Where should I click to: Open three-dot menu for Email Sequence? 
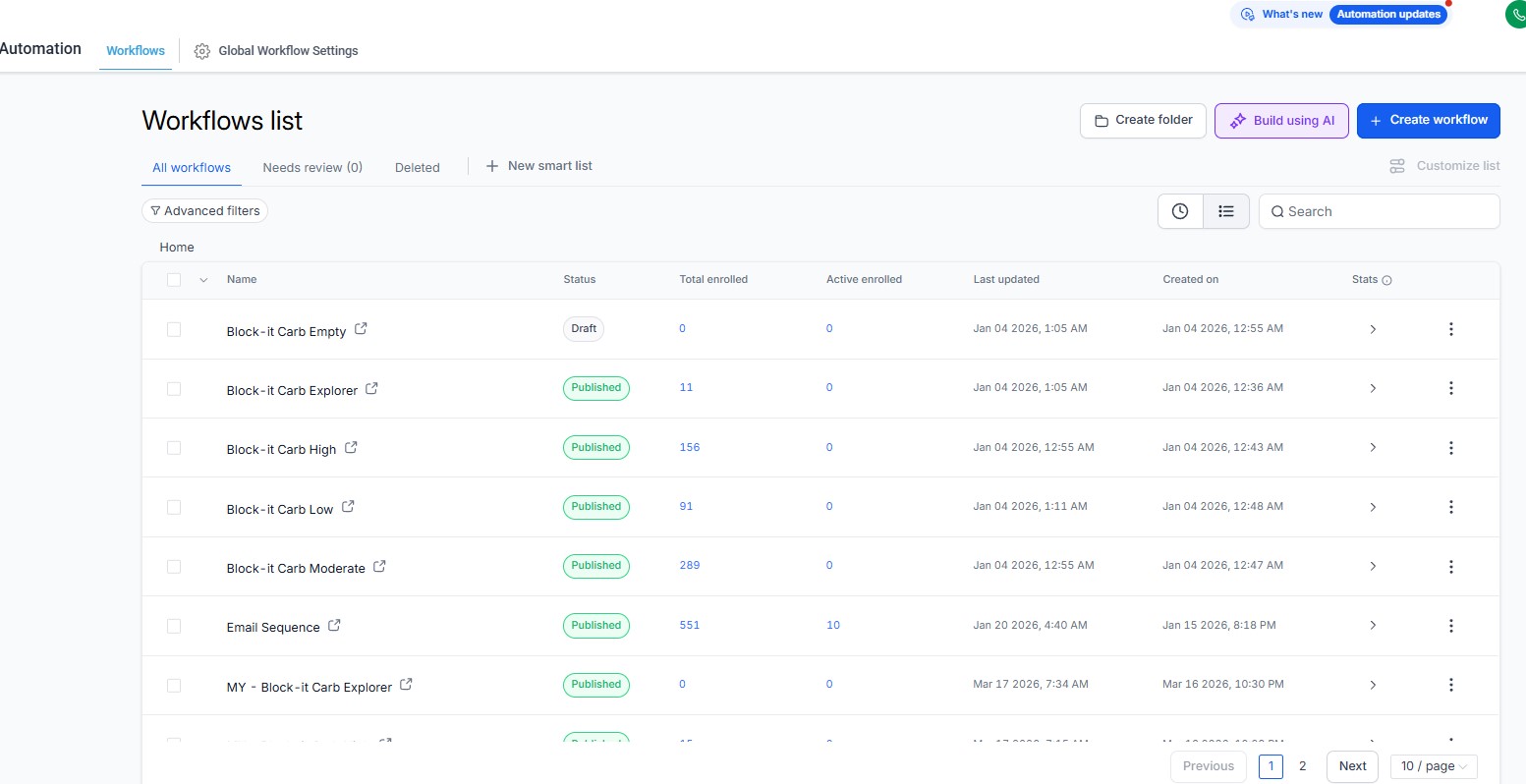[1451, 626]
